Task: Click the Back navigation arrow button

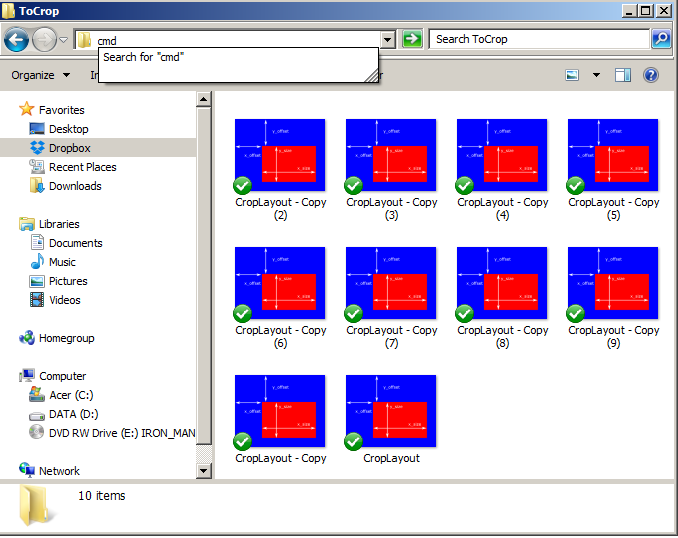Action: (17, 40)
